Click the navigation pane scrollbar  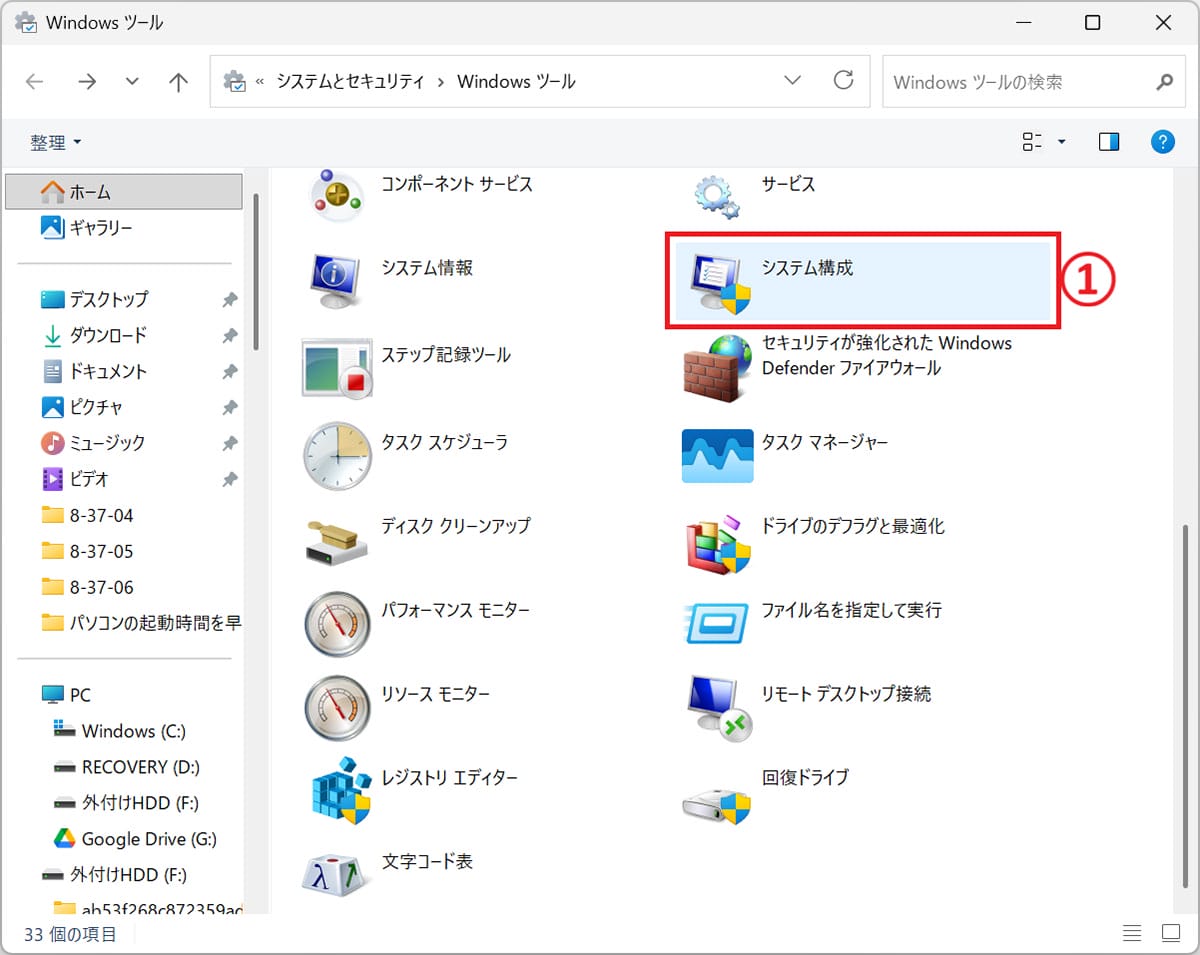[257, 270]
